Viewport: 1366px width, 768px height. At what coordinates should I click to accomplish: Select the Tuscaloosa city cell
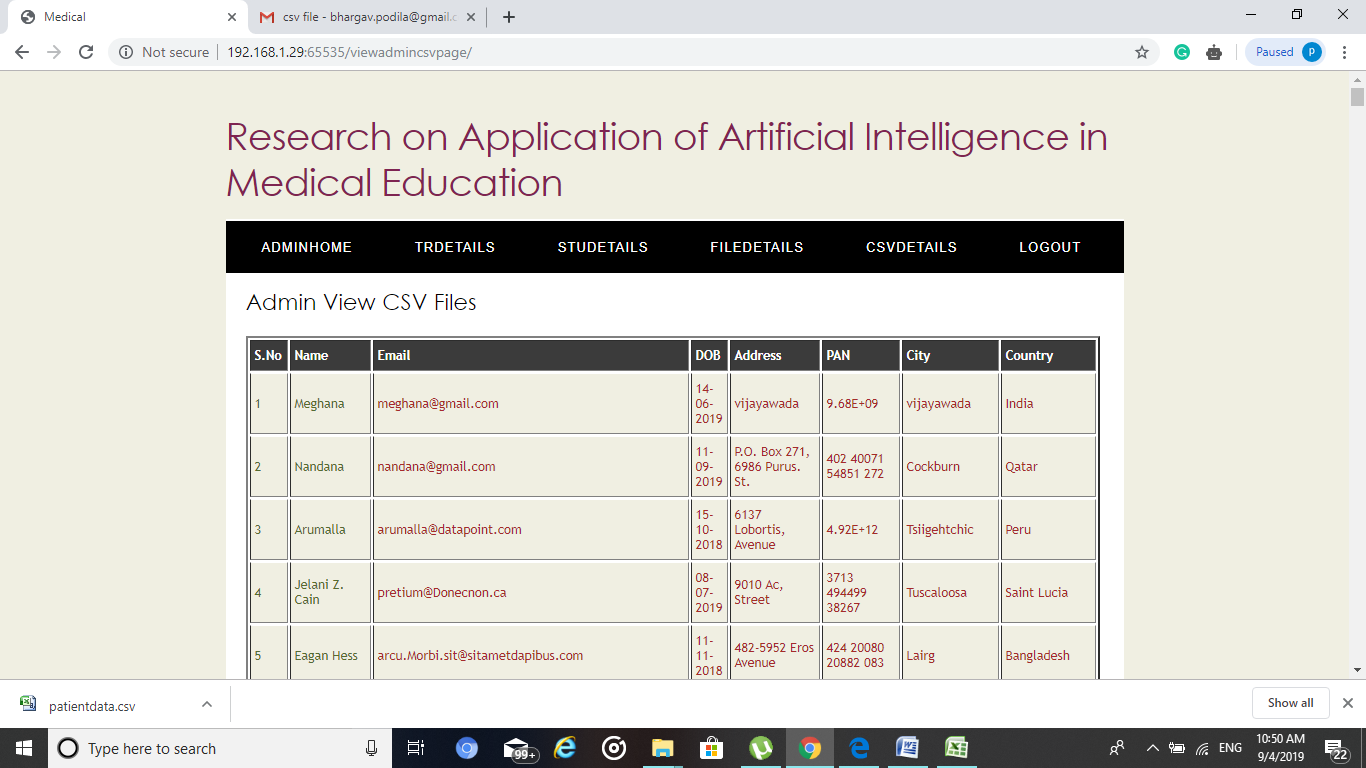click(x=950, y=593)
